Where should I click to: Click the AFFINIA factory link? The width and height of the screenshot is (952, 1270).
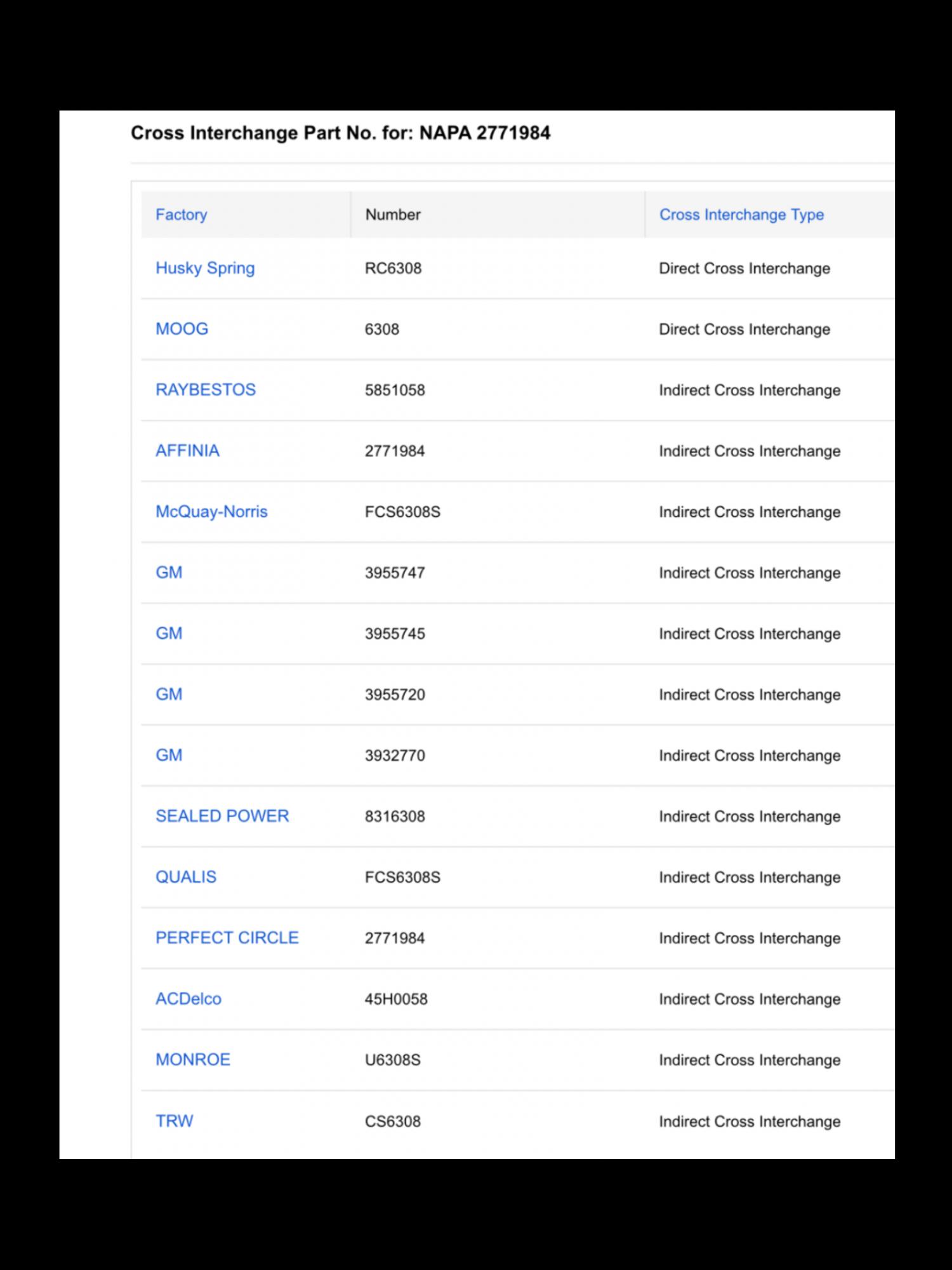188,451
